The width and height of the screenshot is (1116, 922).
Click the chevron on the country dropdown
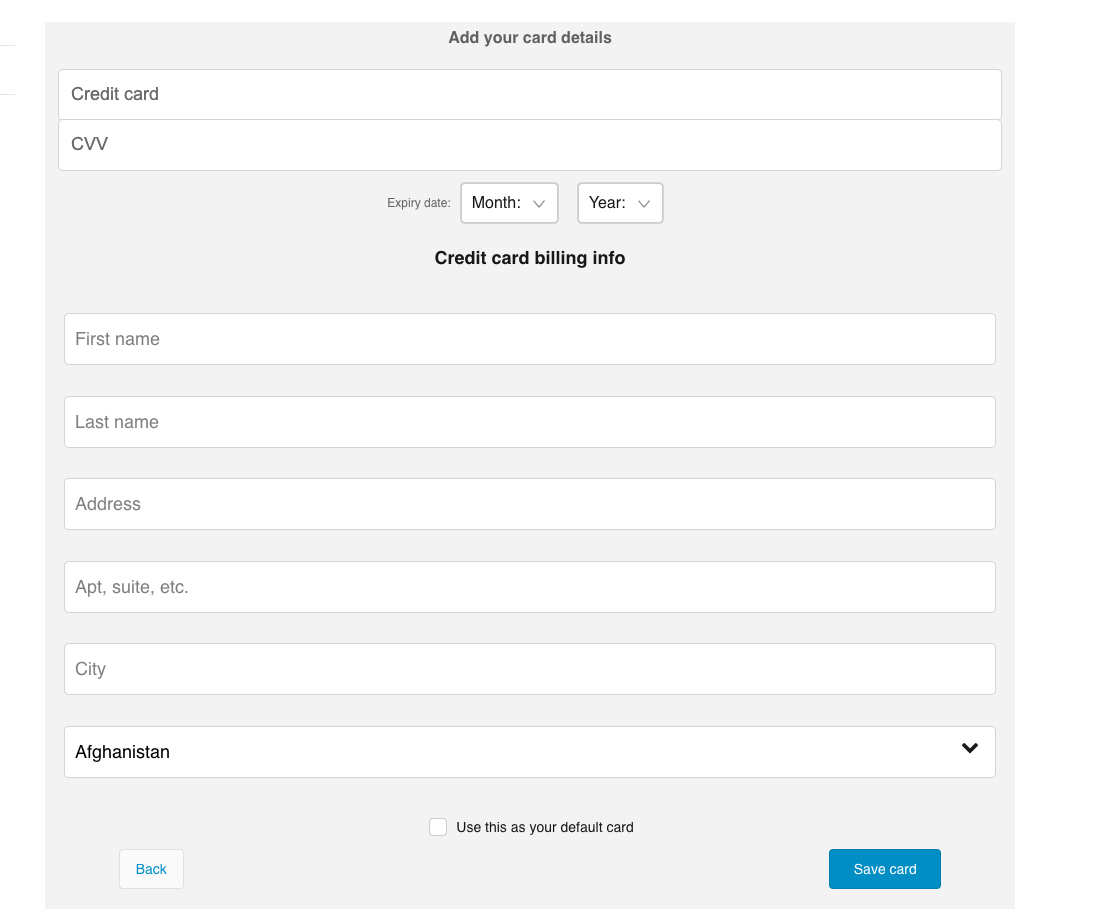[968, 748]
